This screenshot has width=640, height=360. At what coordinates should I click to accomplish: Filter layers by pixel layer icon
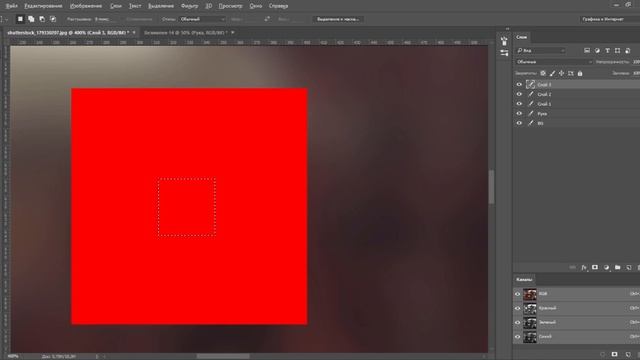click(587, 51)
